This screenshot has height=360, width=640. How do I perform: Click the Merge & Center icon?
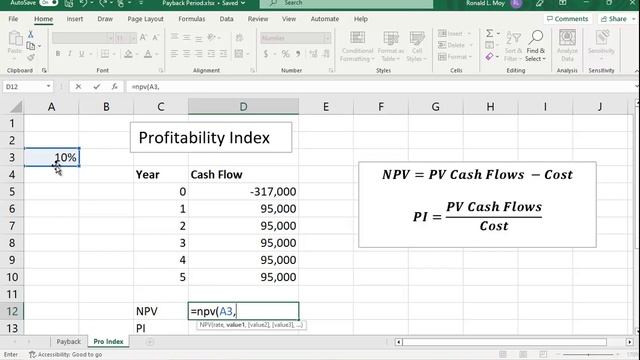(239, 53)
